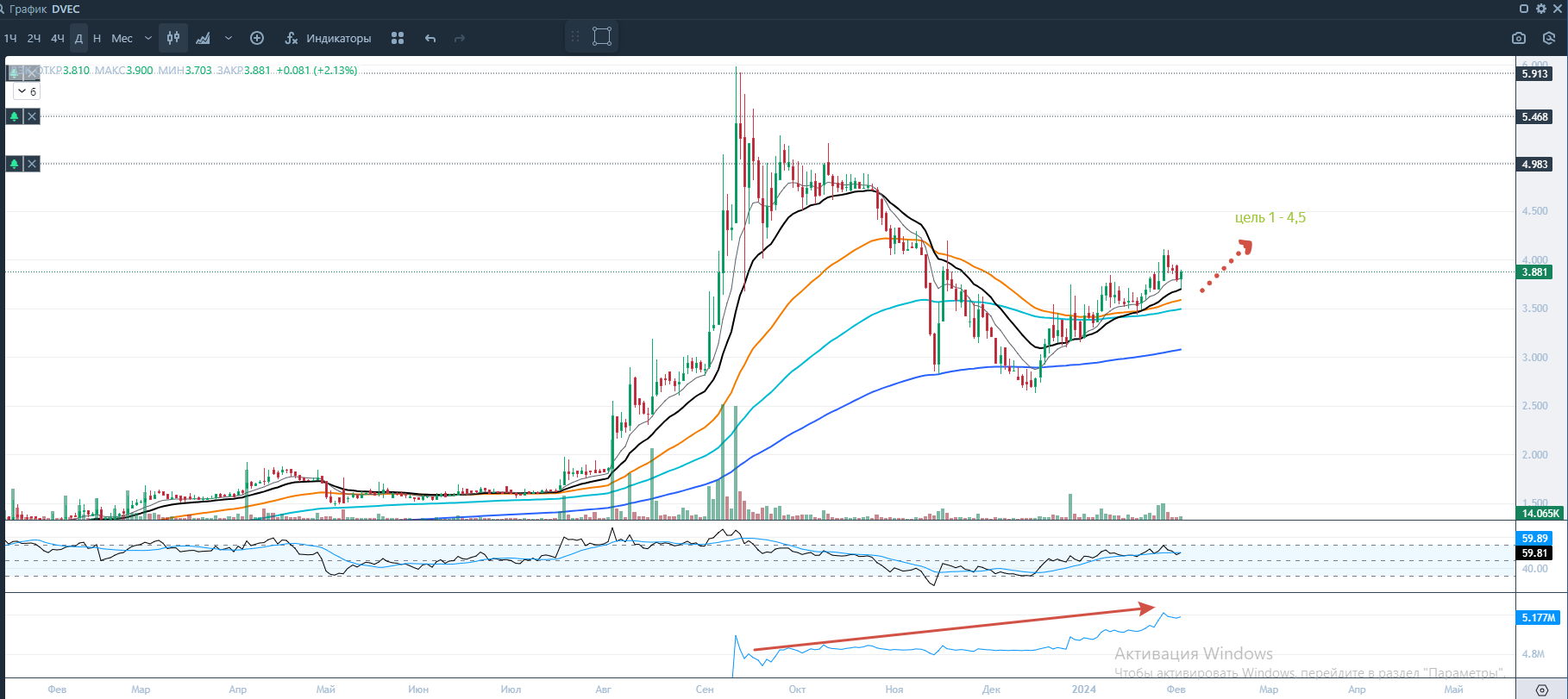Open the chart type dropdown arrow
The height and width of the screenshot is (699, 1568).
click(229, 38)
